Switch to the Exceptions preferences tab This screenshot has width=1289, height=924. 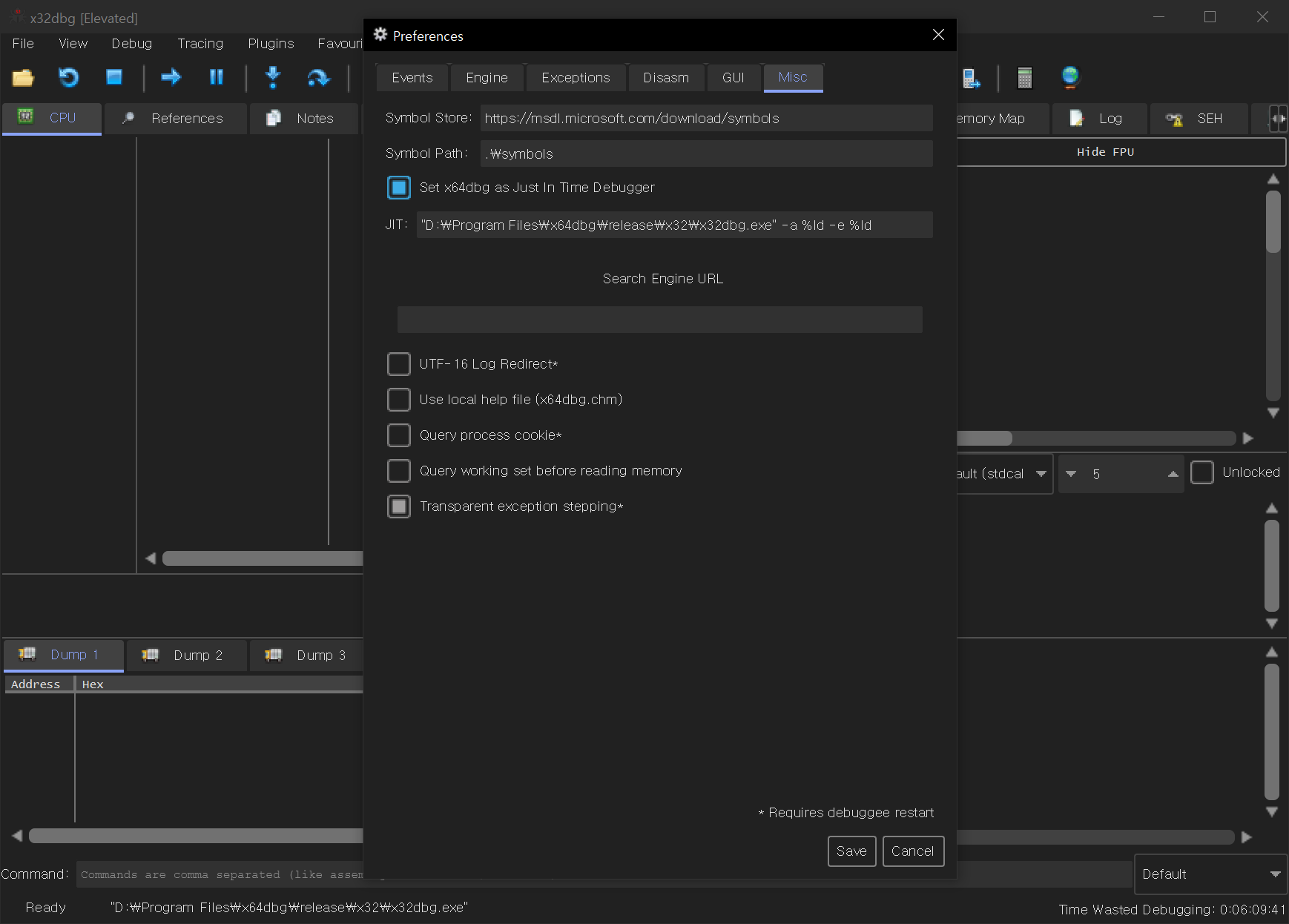[x=576, y=78]
